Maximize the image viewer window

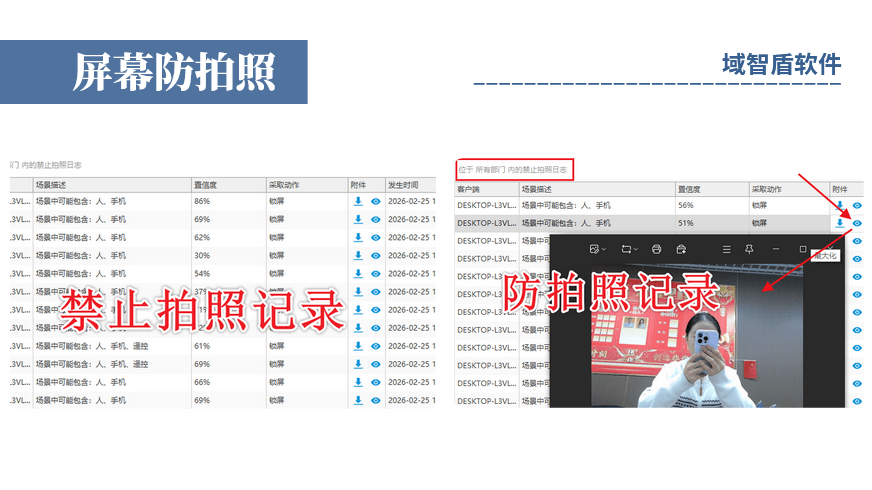(x=802, y=249)
